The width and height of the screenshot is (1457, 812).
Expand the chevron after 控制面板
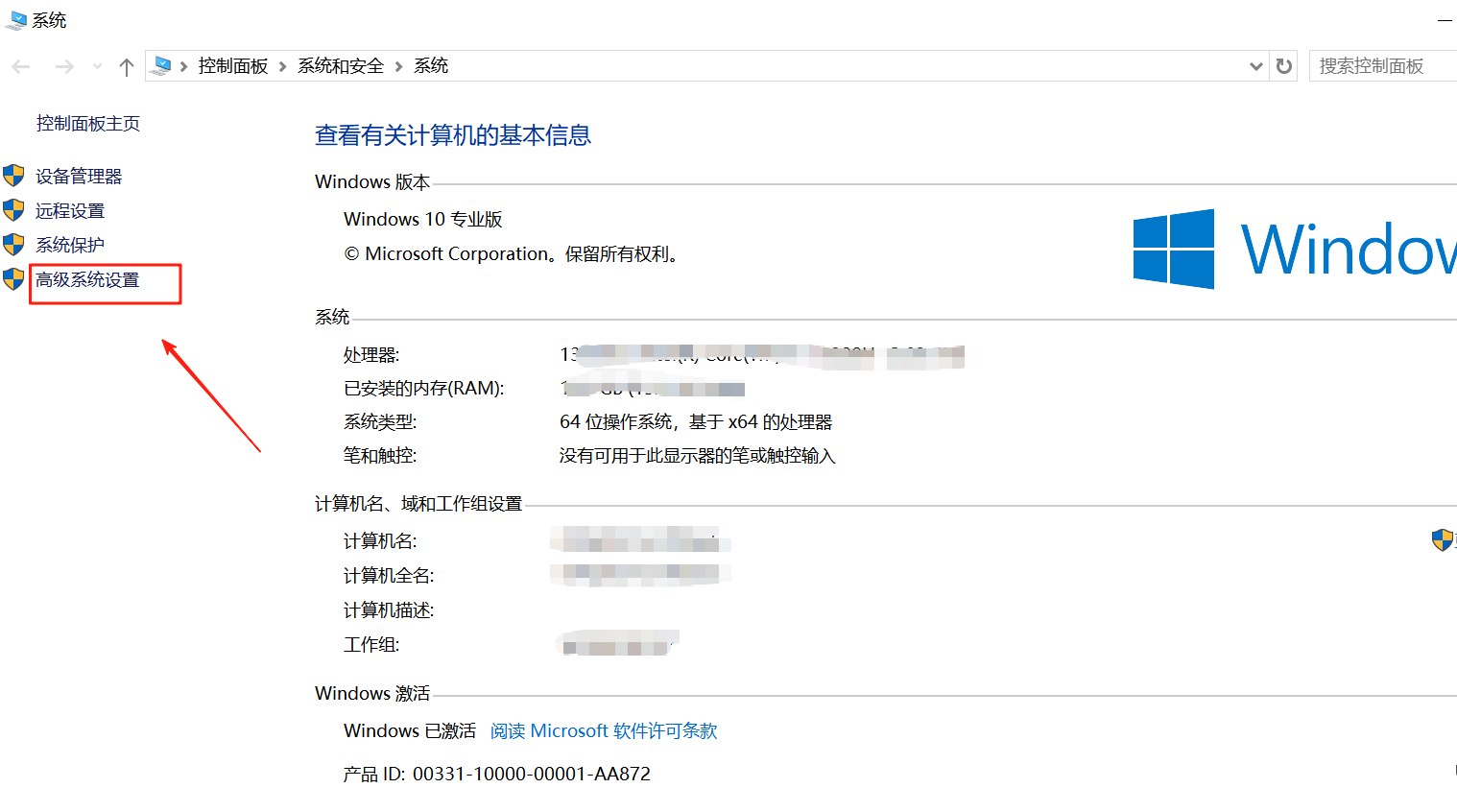pyautogui.click(x=283, y=66)
